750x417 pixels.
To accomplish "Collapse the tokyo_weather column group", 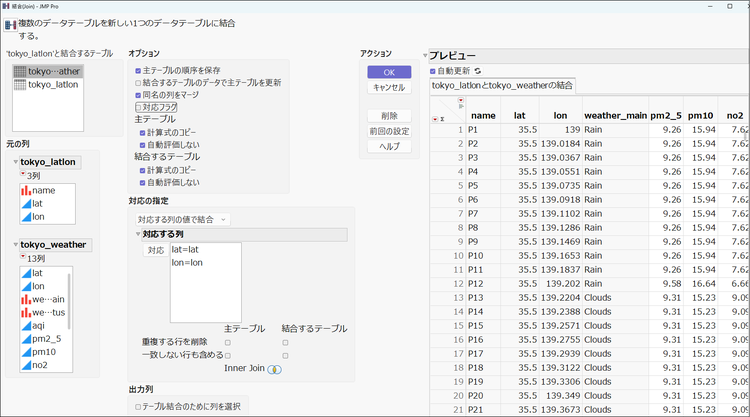I will click(15, 245).
